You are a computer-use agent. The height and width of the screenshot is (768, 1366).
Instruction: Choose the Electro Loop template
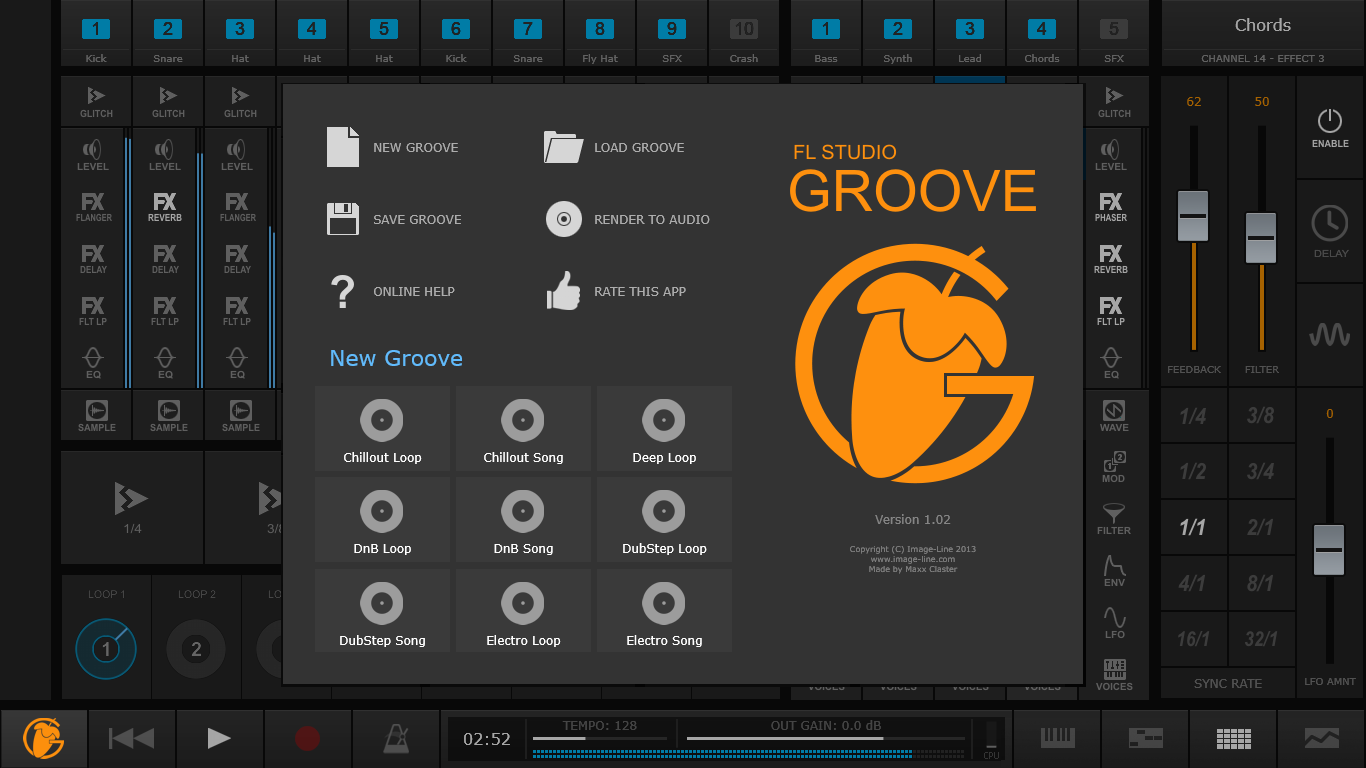coord(523,611)
